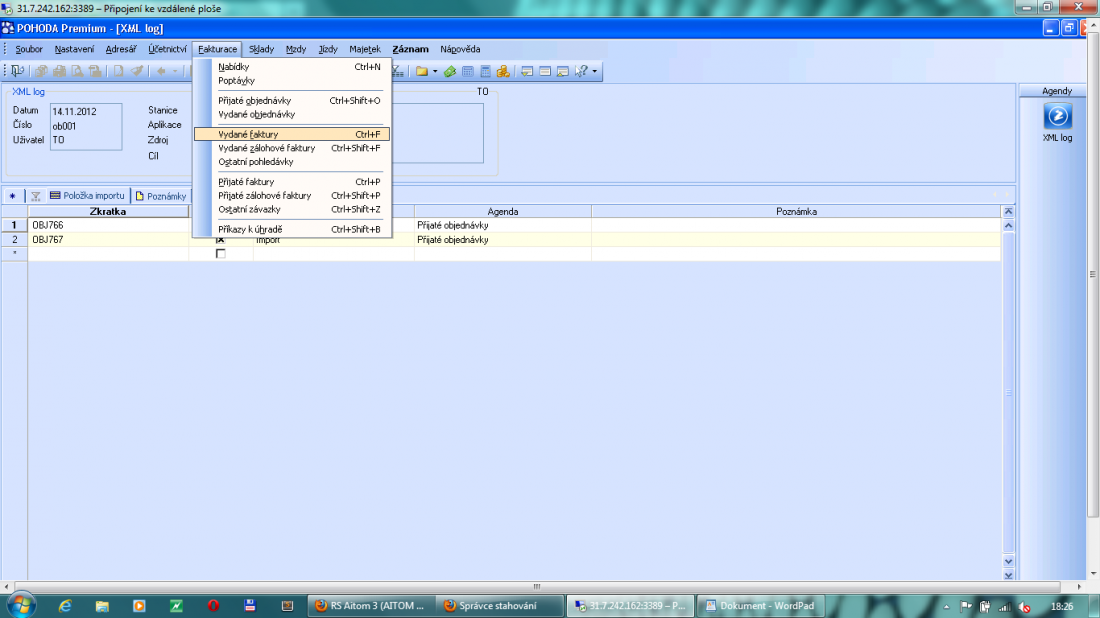
Task: Click the asterisk button left of tabs
Action: pos(12,196)
